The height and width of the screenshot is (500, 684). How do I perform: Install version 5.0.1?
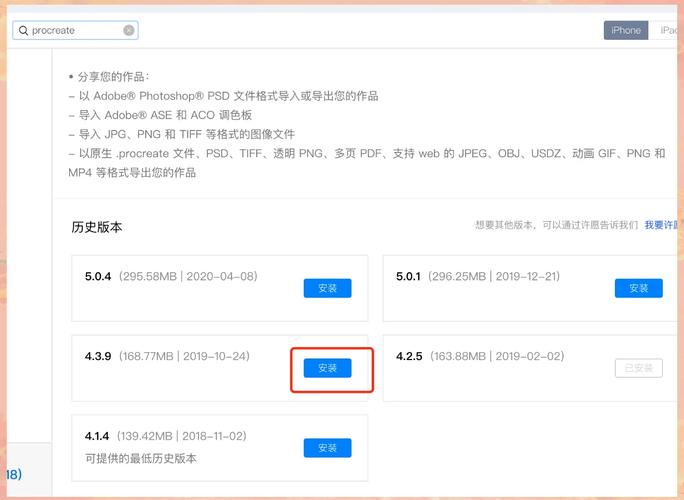tap(639, 288)
